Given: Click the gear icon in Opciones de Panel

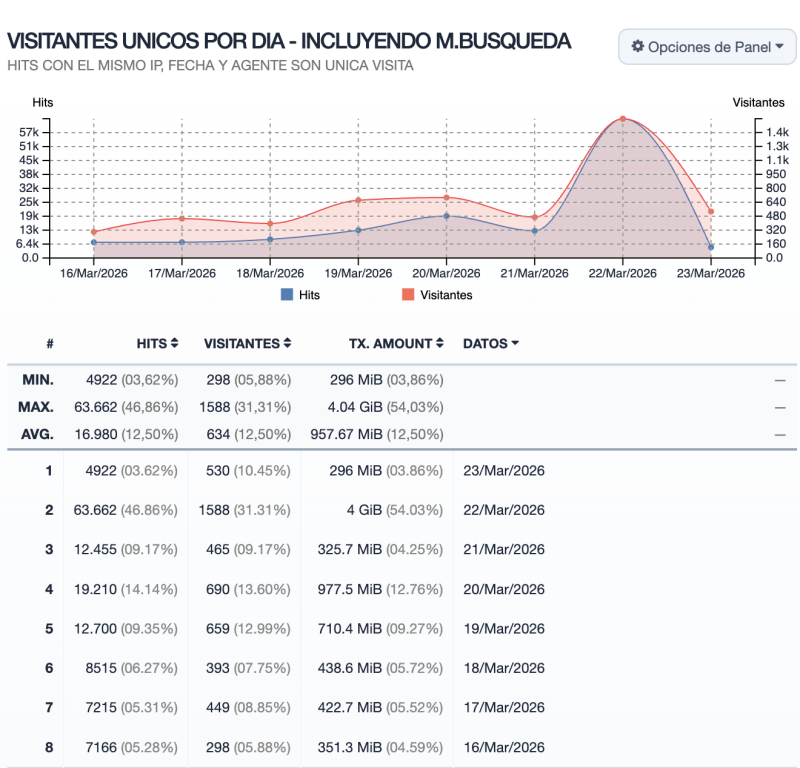Looking at the screenshot, I should point(638,46).
